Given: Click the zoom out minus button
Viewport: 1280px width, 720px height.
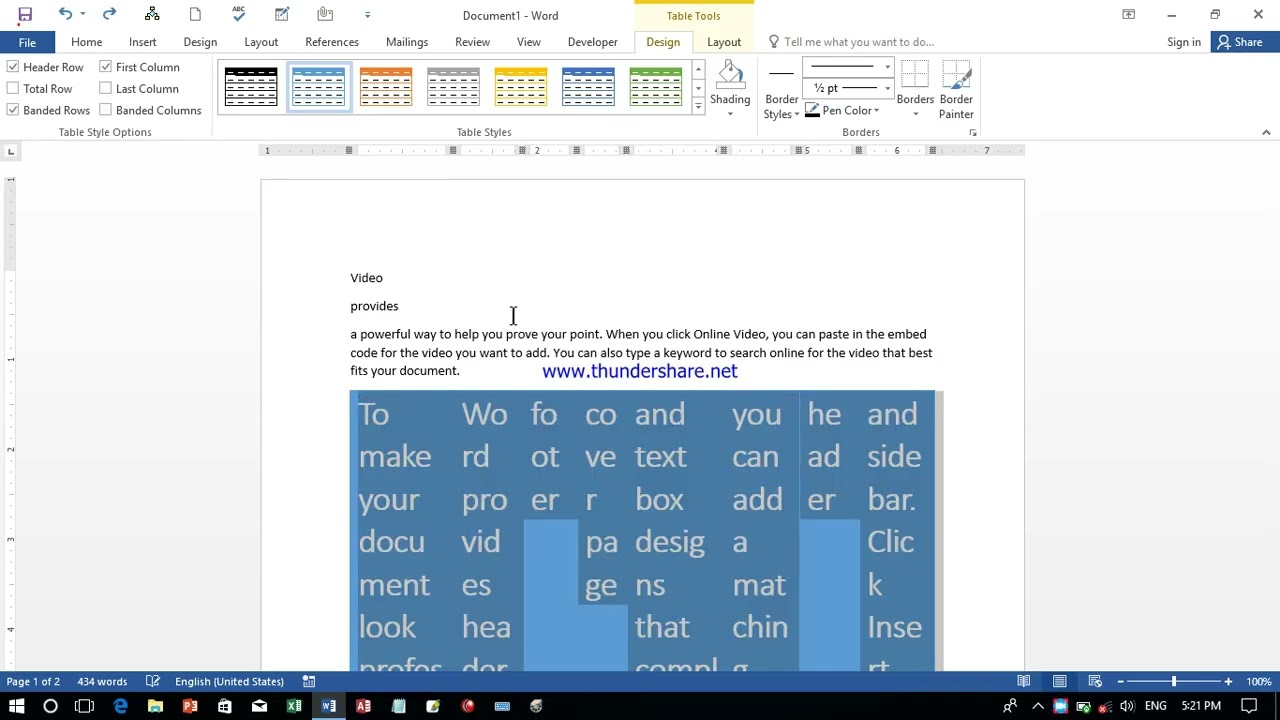Looking at the screenshot, I should pyautogui.click(x=1120, y=681).
